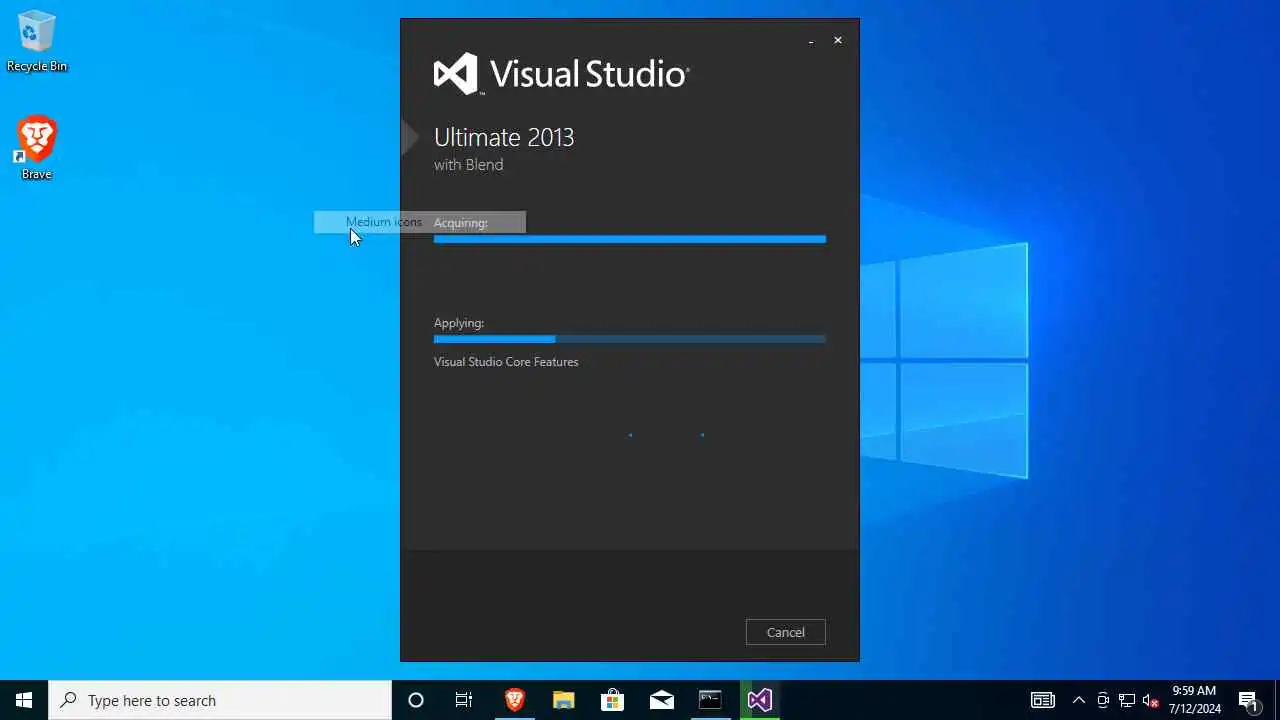Open News and interests tray icon
This screenshot has width=1280, height=720.
tap(1043, 700)
